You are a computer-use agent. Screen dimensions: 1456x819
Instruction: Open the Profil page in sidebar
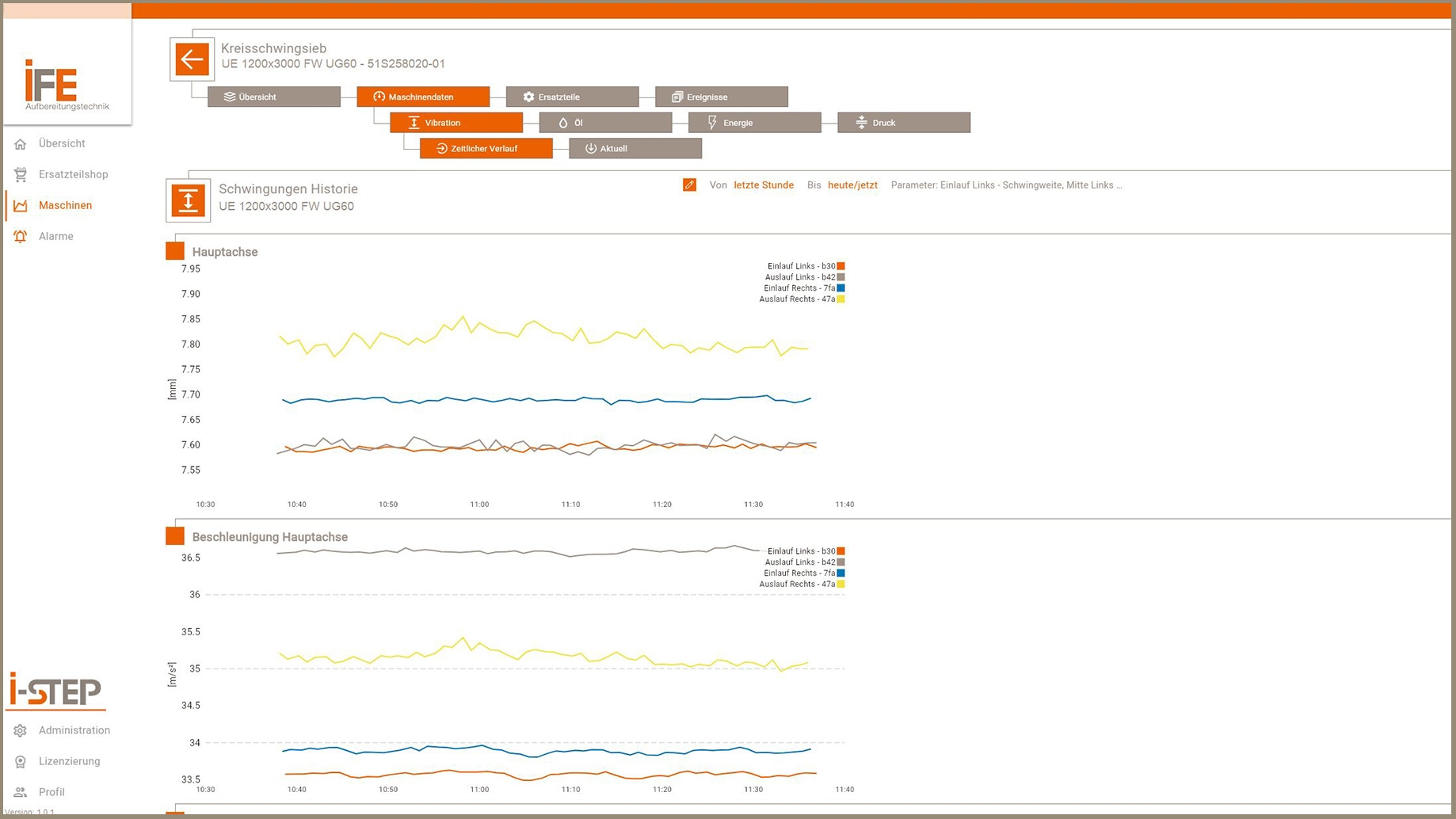click(x=51, y=792)
